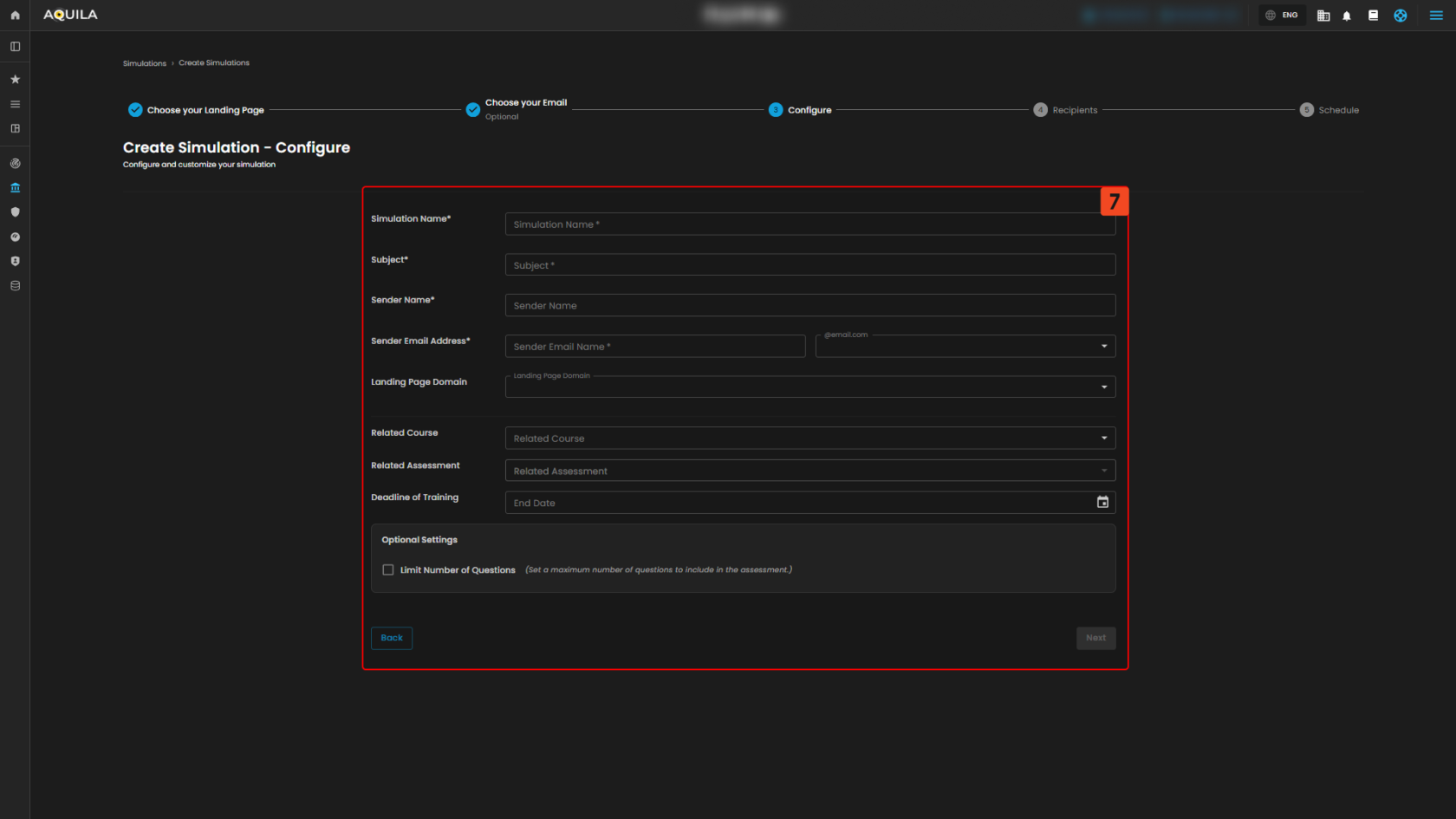Viewport: 1456px width, 819px height.
Task: Expand the Related Course dropdown
Action: (x=809, y=439)
